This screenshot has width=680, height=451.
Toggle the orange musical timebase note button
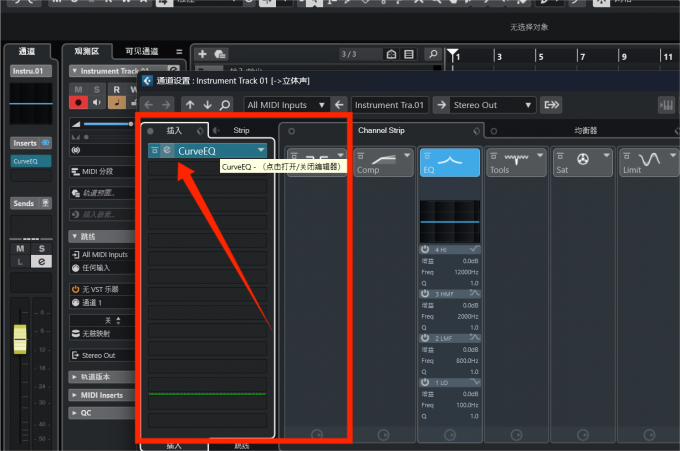click(x=117, y=102)
